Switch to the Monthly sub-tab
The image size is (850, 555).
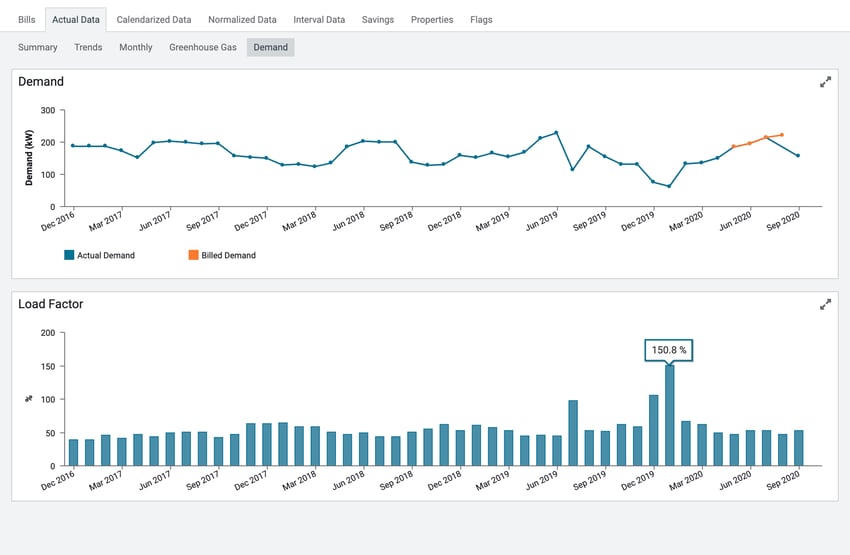click(136, 47)
